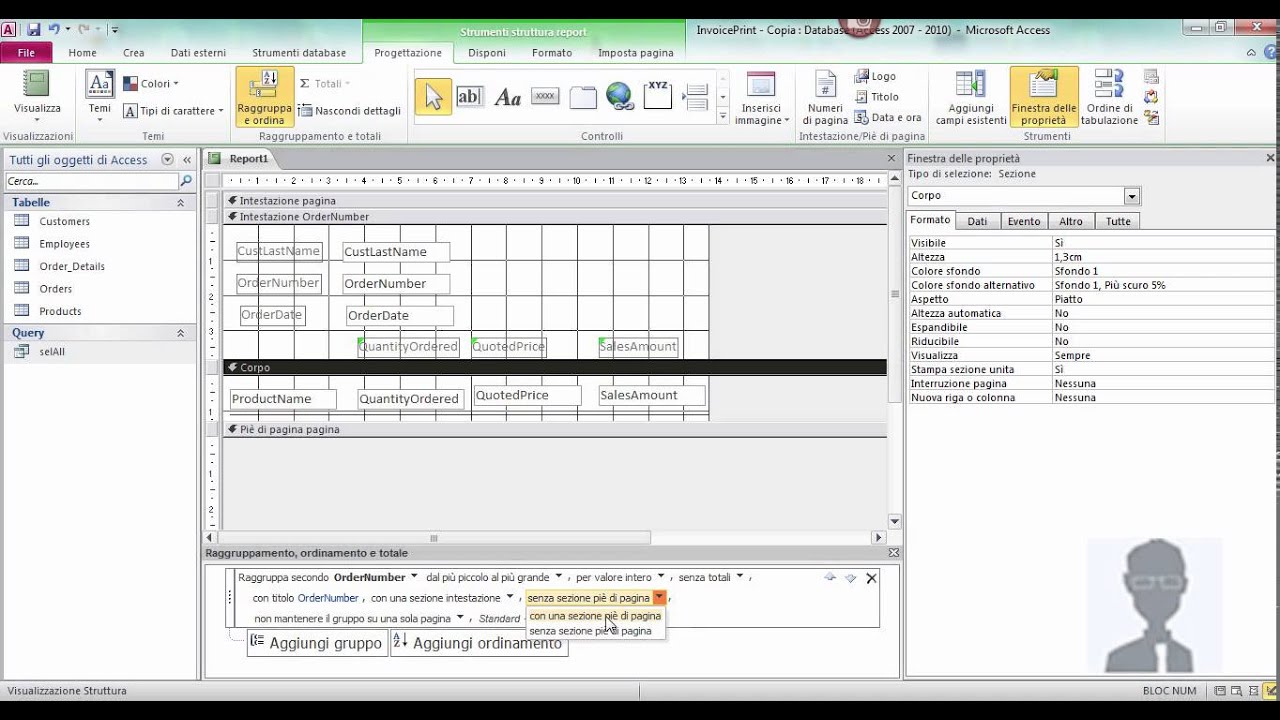Image resolution: width=1280 pixels, height=720 pixels.
Task: Switch to the Imposta pagina tab
Action: 636,53
